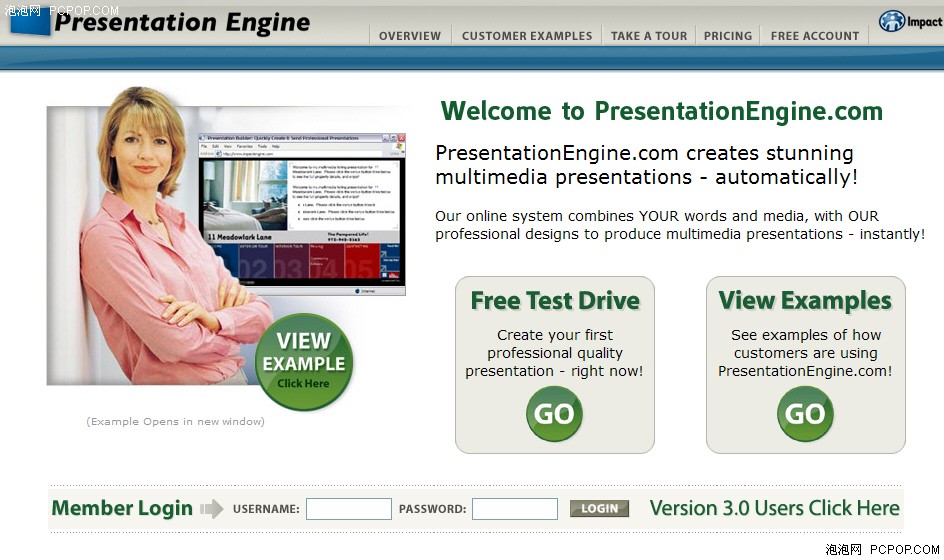The image size is (944, 560).
Task: Click GO button under View Examples
Action: click(x=805, y=414)
